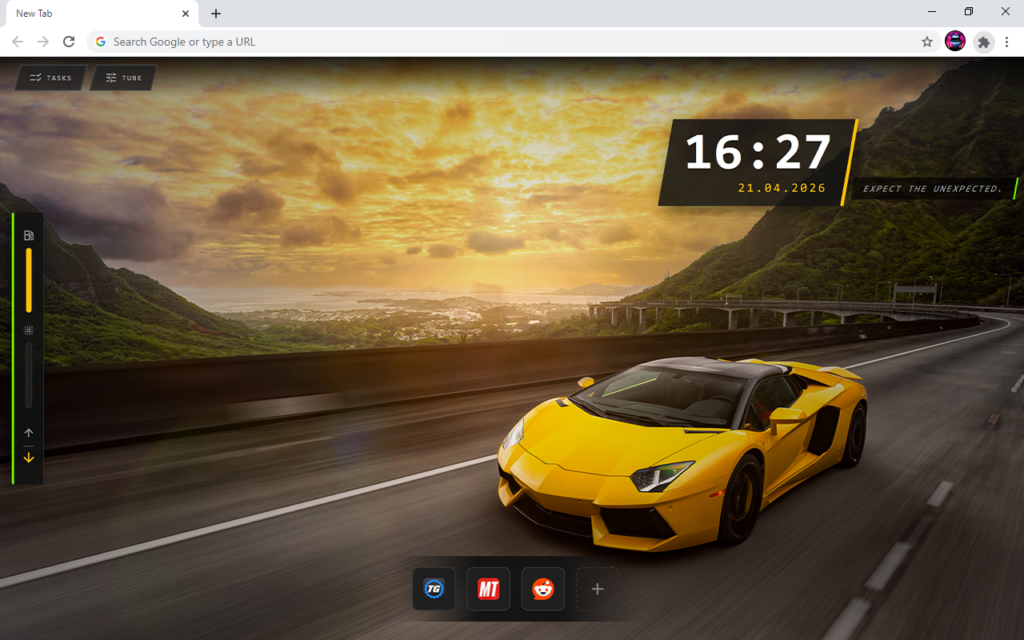1024x640 pixels.
Task: Open the Extensions puzzle-piece menu
Action: (x=984, y=42)
